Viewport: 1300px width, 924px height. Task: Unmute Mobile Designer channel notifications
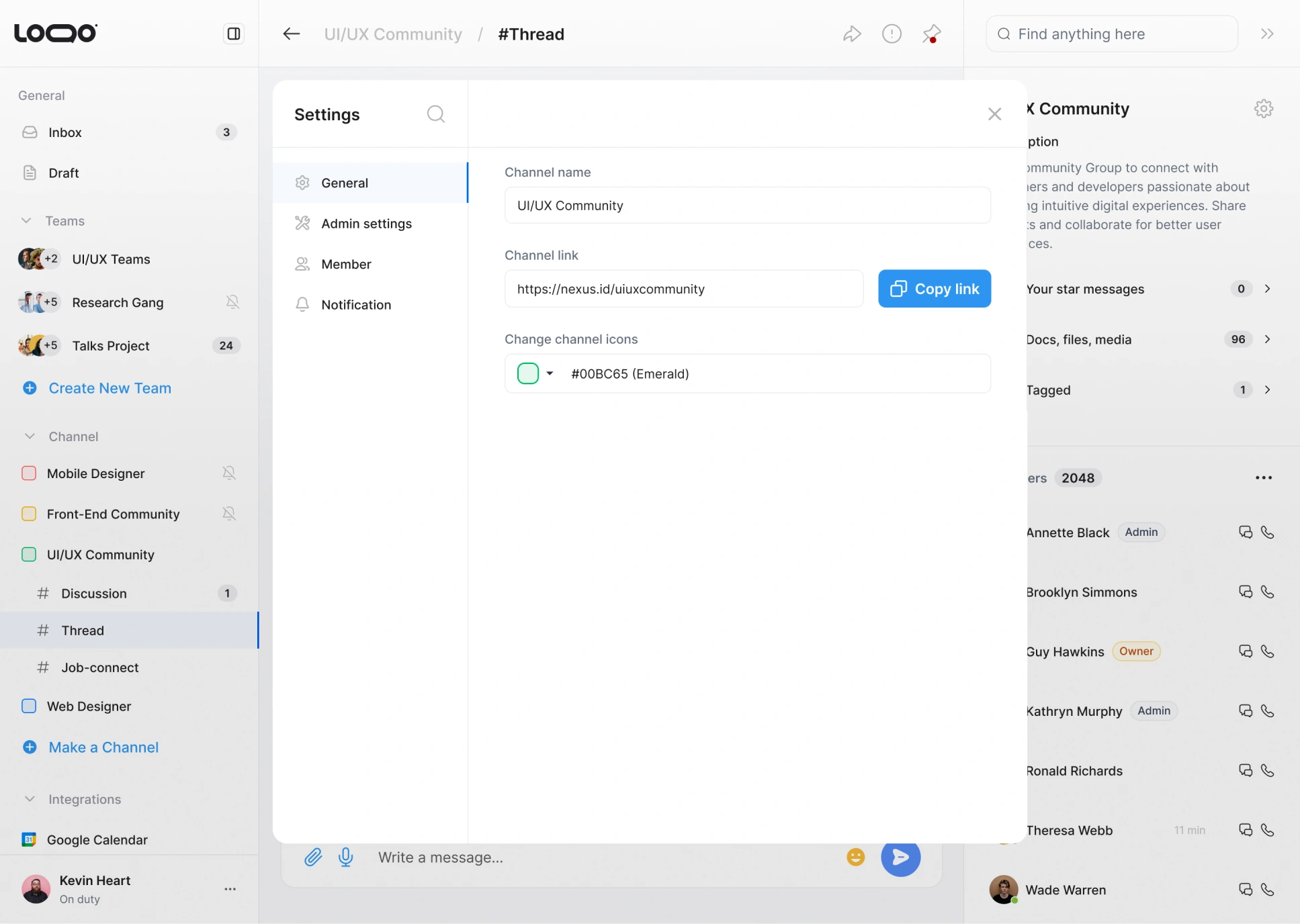229,473
